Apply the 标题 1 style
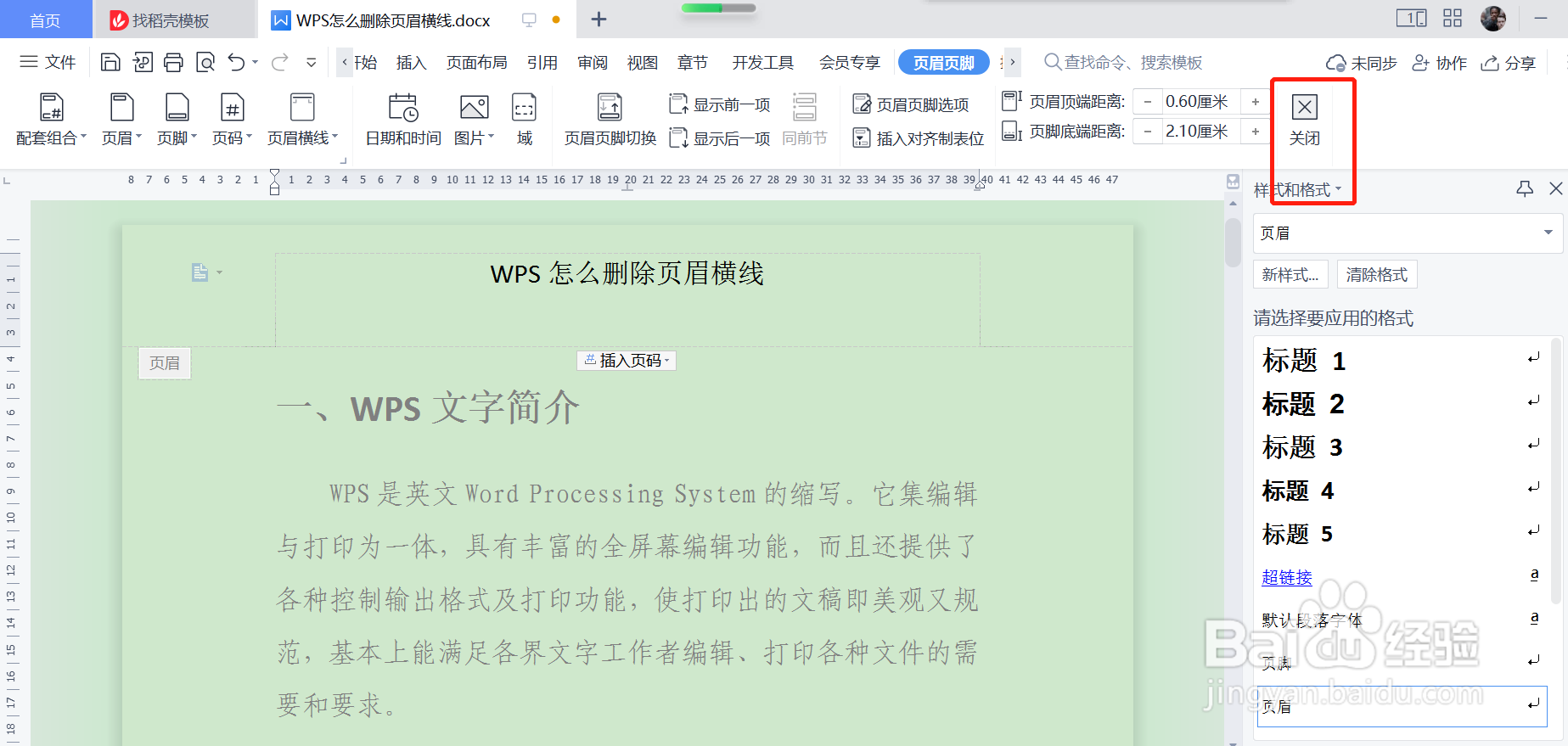 click(x=1402, y=361)
